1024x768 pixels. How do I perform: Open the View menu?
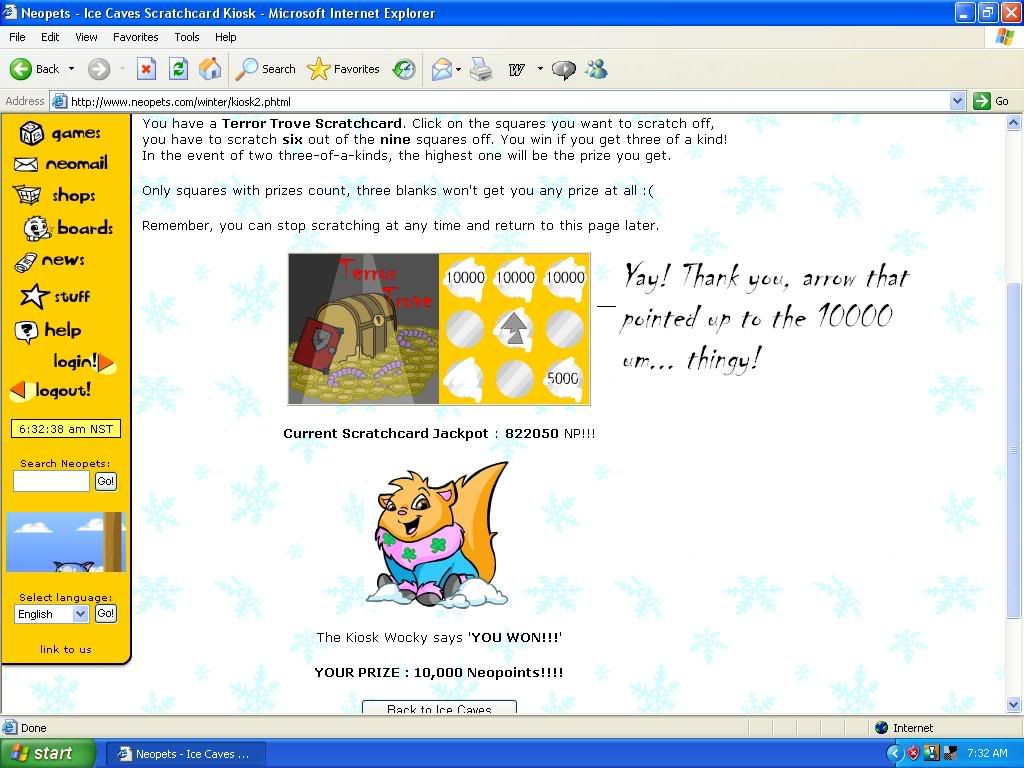(x=86, y=37)
